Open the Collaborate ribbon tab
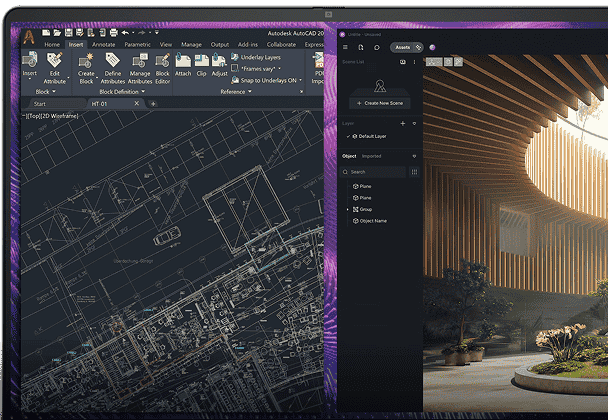This screenshot has width=608, height=420. click(281, 45)
